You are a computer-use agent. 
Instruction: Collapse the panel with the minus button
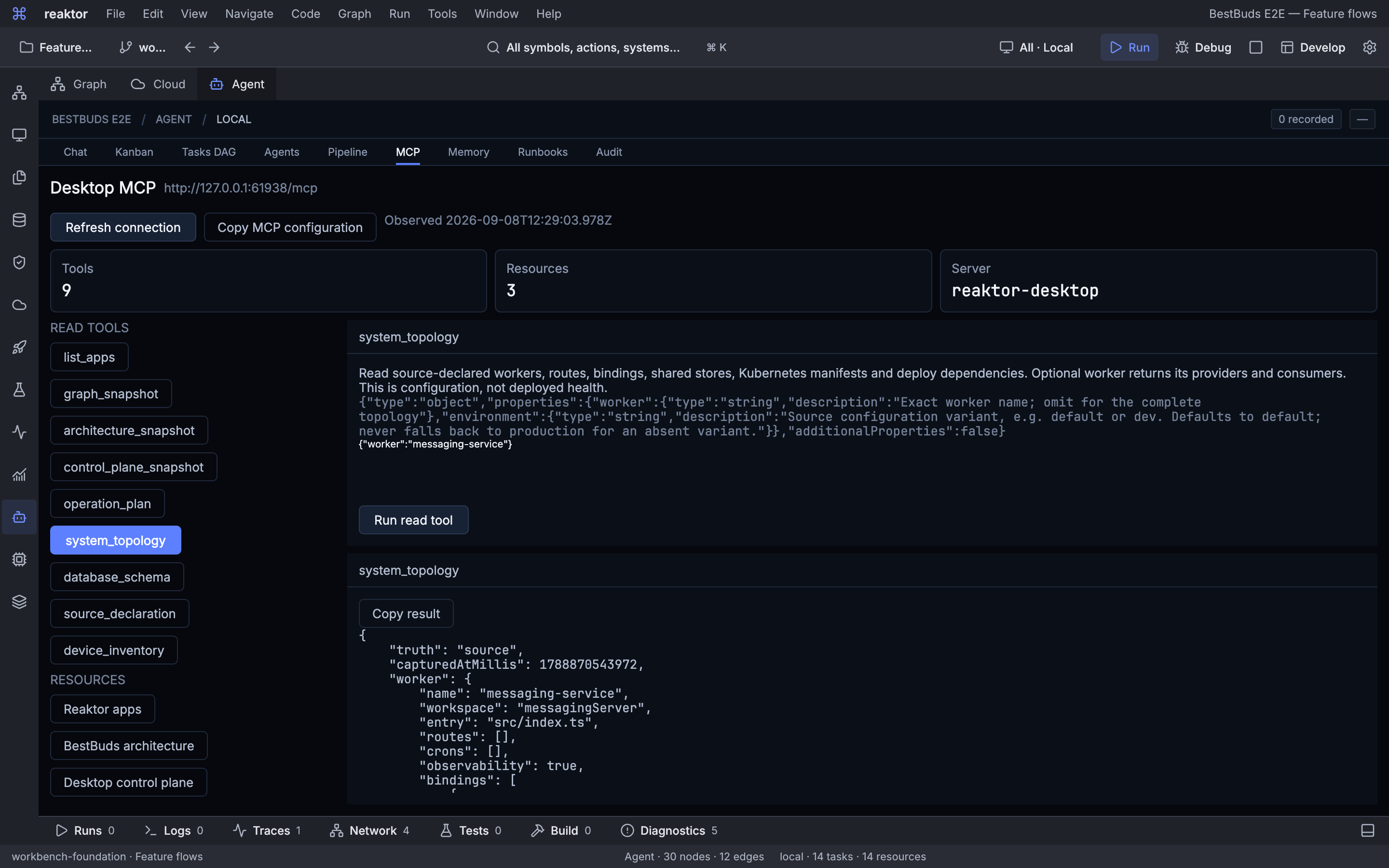(1362, 120)
